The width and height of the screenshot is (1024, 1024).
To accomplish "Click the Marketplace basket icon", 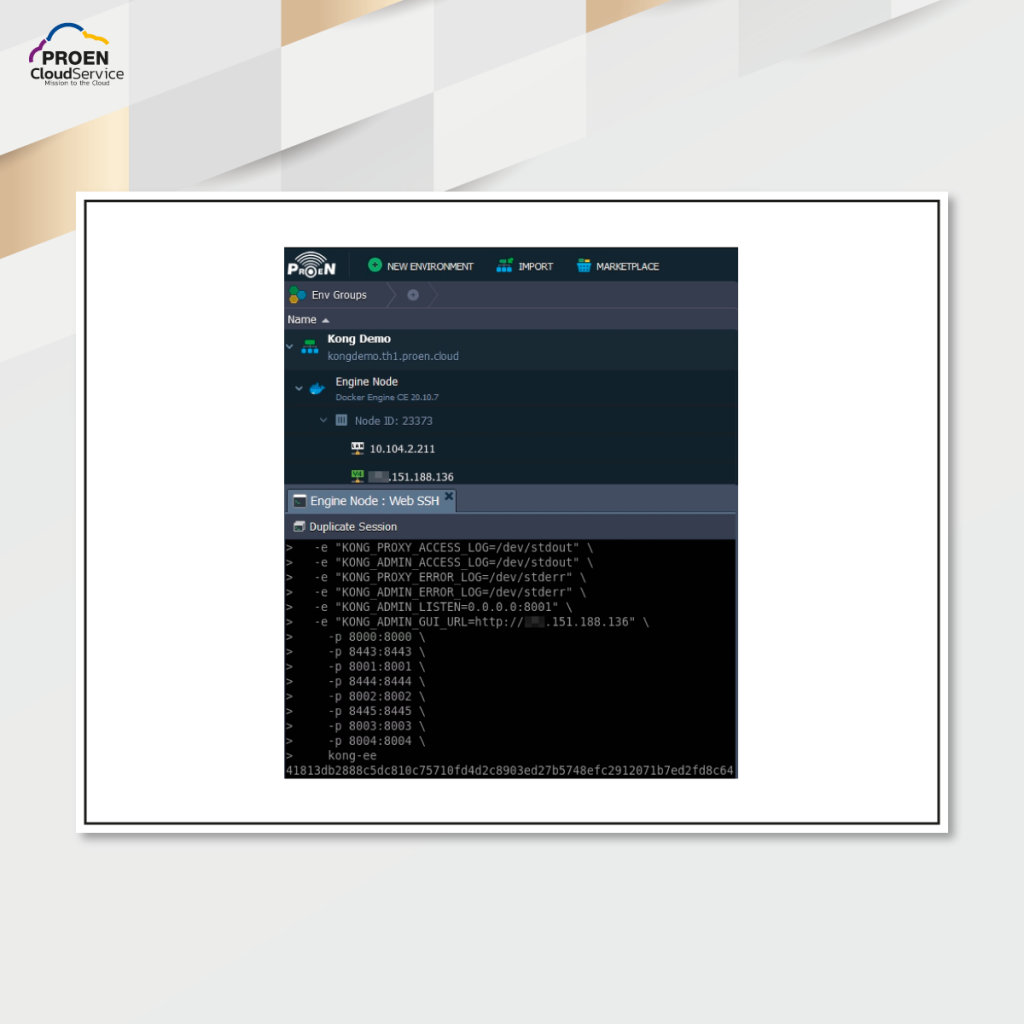I will click(584, 265).
